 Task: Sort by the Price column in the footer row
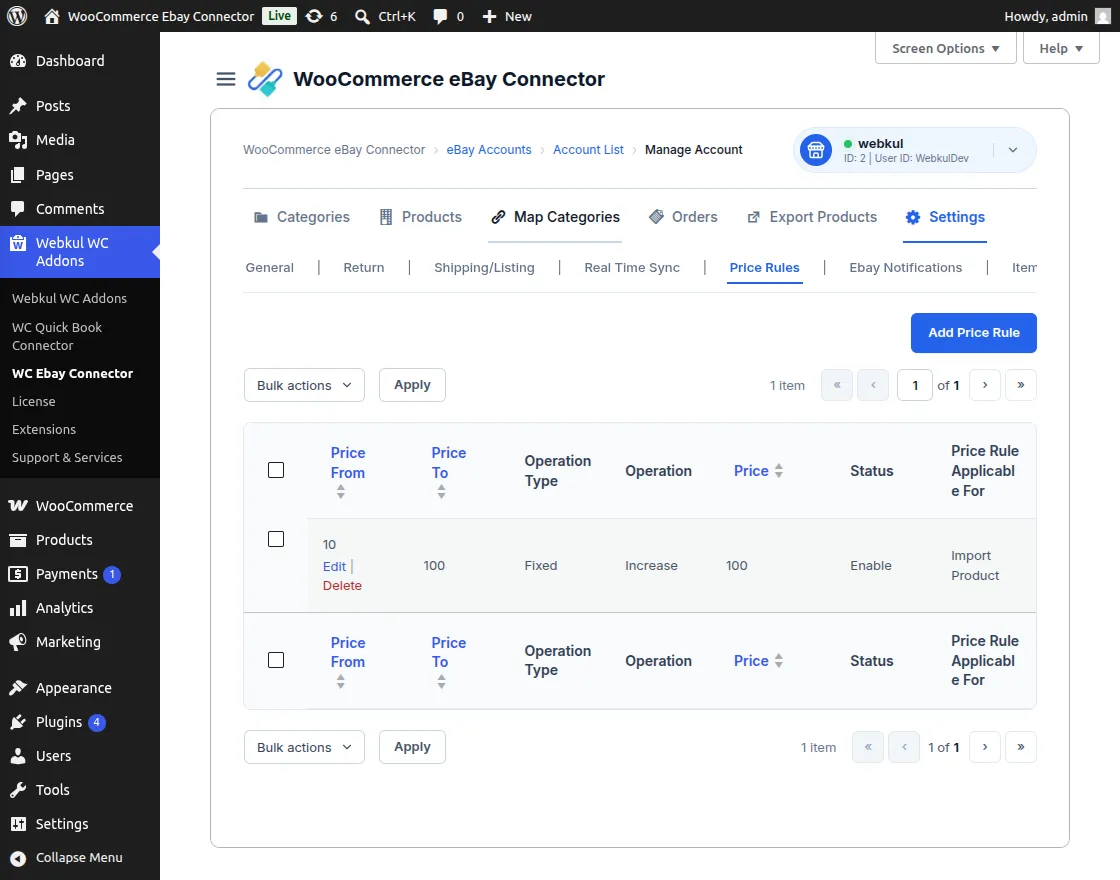759,661
